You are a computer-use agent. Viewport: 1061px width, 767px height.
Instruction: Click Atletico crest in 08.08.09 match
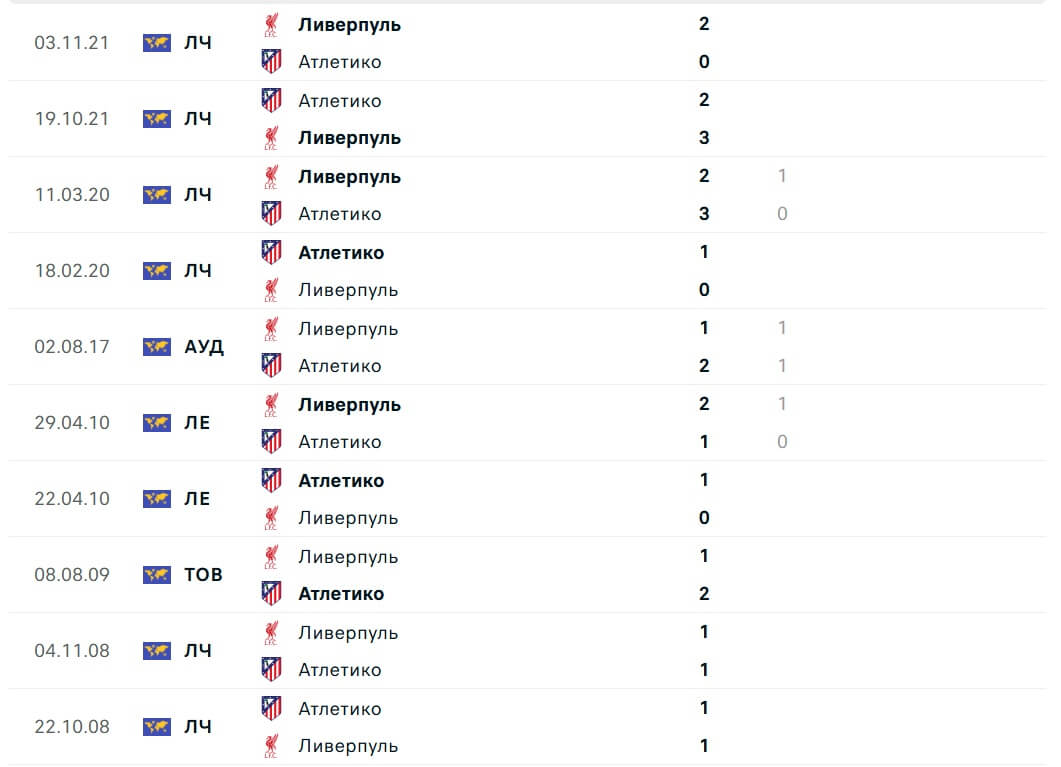[271, 594]
